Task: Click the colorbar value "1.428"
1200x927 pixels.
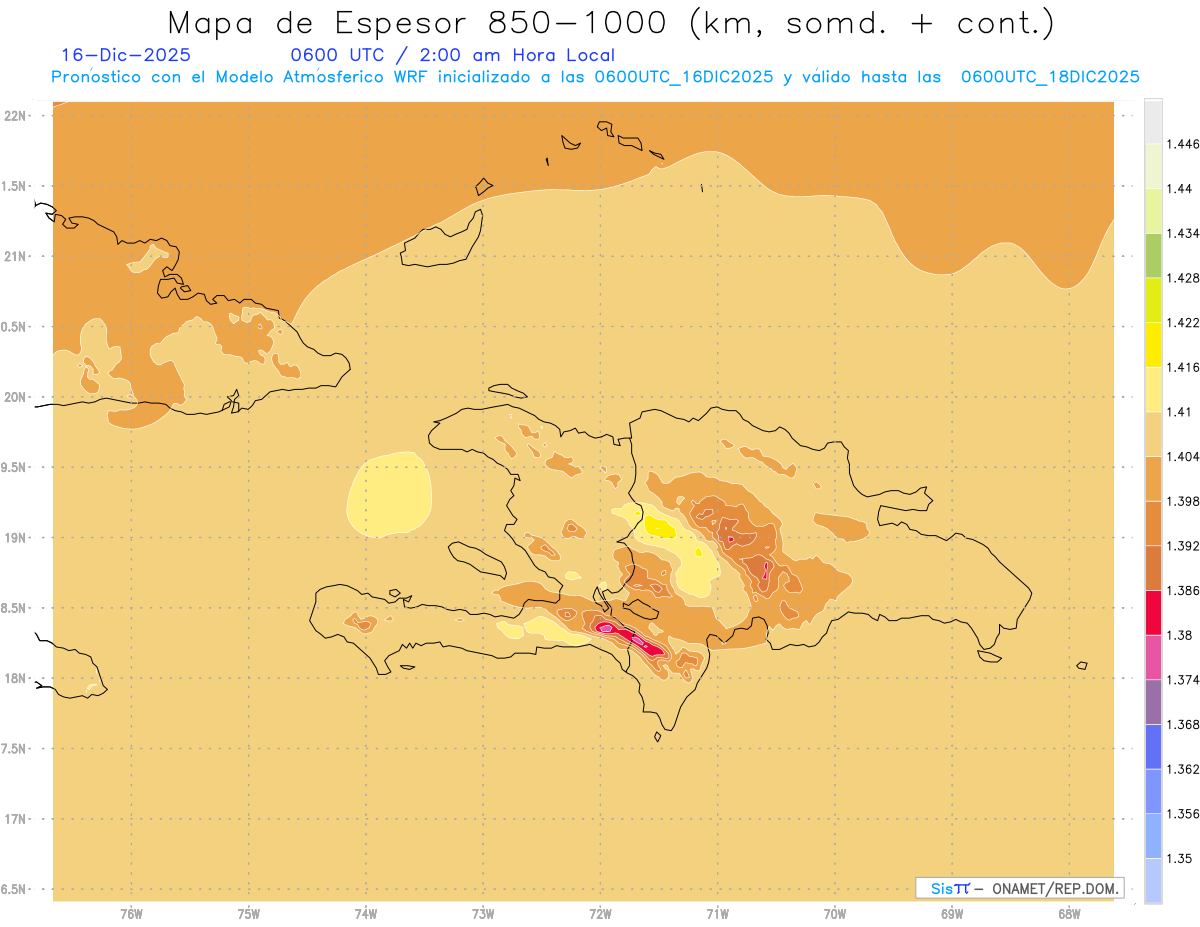Action: (x=1183, y=278)
